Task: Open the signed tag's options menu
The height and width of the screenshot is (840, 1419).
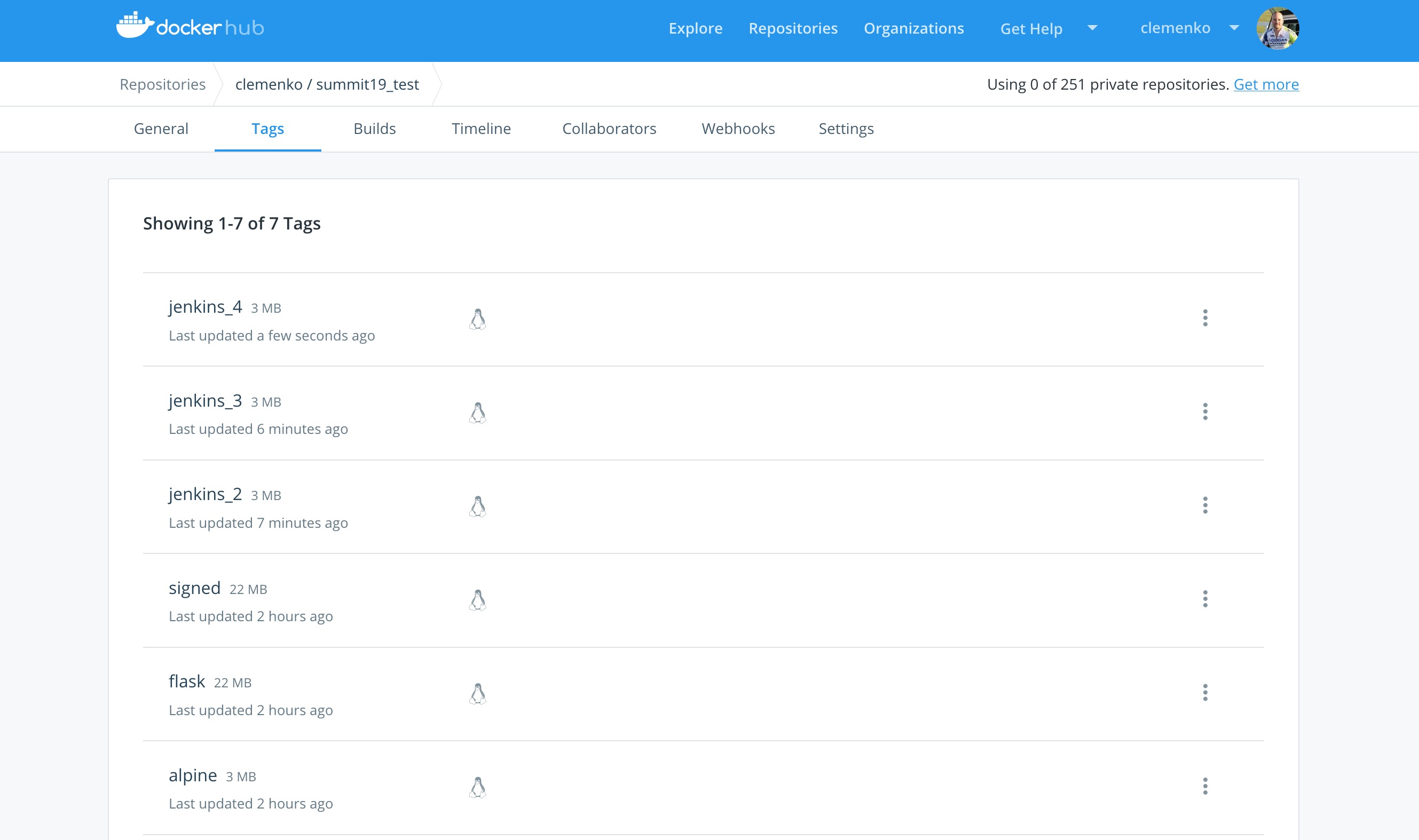Action: (1205, 599)
